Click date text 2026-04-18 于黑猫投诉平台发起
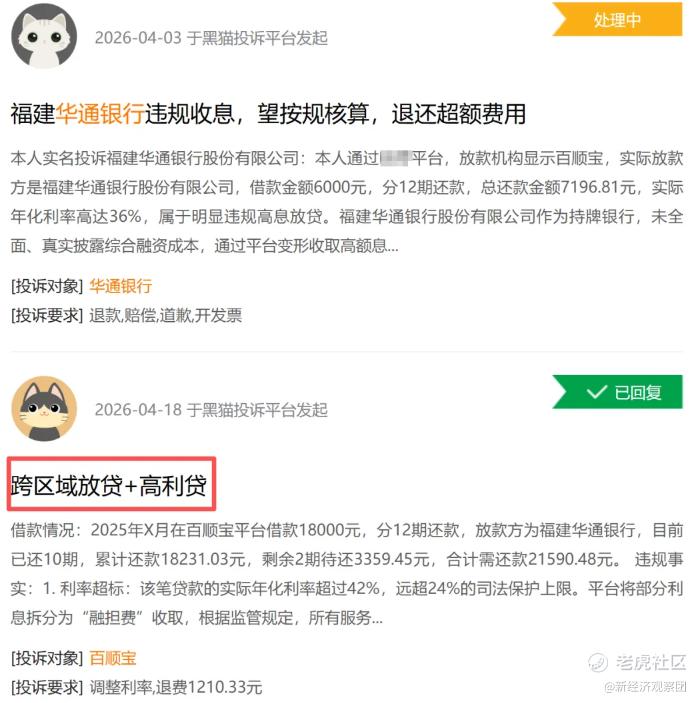700x703 pixels. click(211, 410)
